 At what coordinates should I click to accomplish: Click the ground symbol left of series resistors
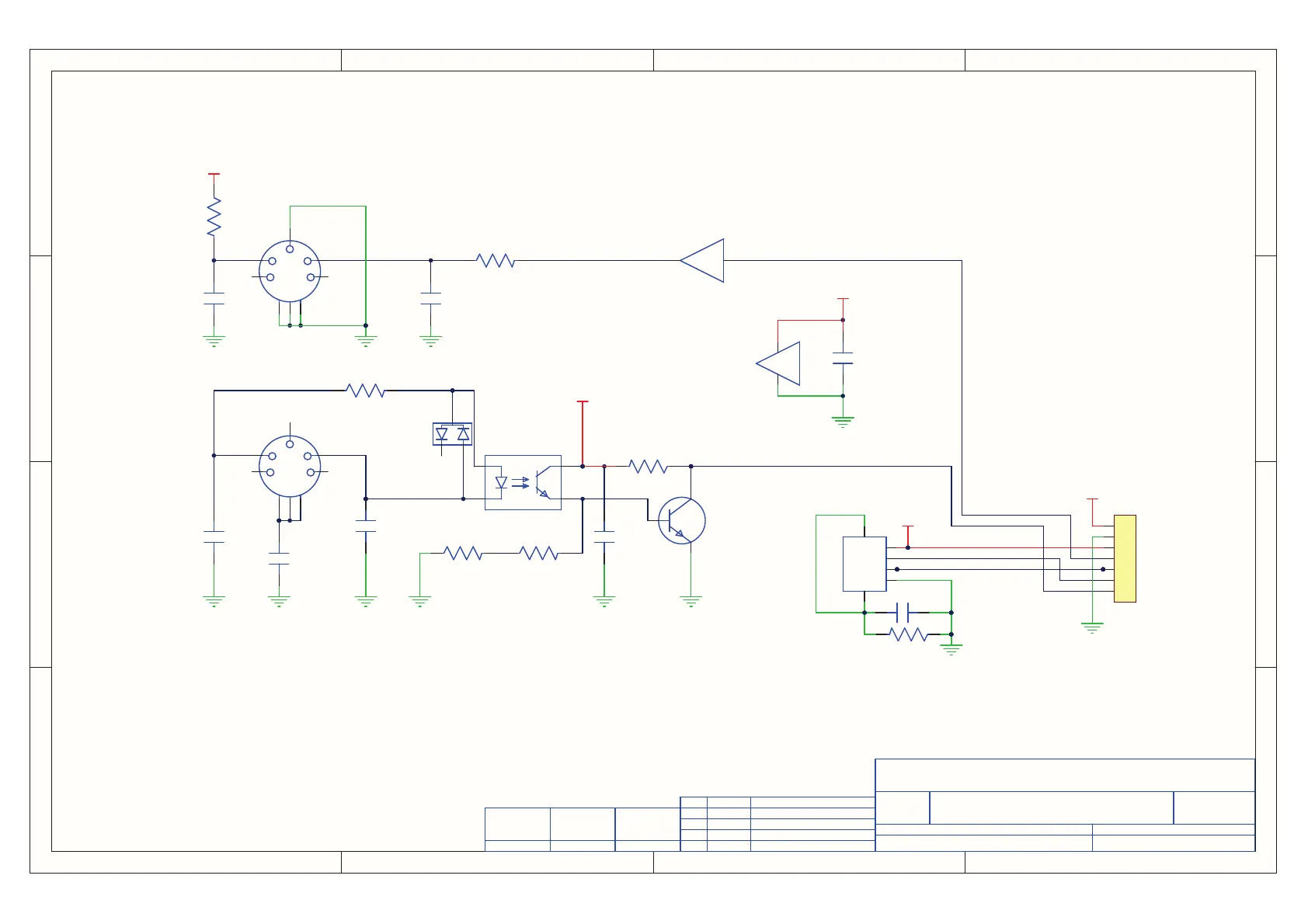(x=419, y=601)
